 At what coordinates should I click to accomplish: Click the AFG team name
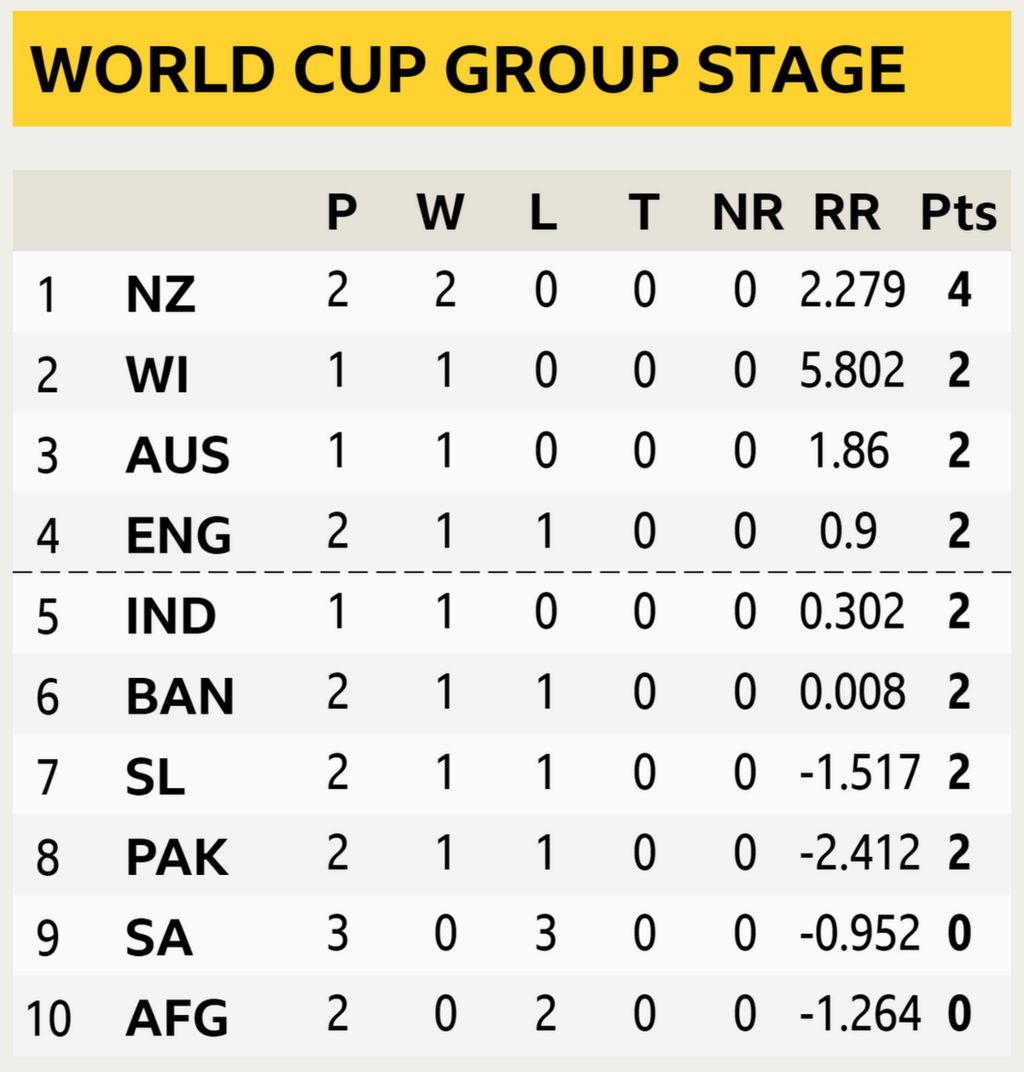177,1018
